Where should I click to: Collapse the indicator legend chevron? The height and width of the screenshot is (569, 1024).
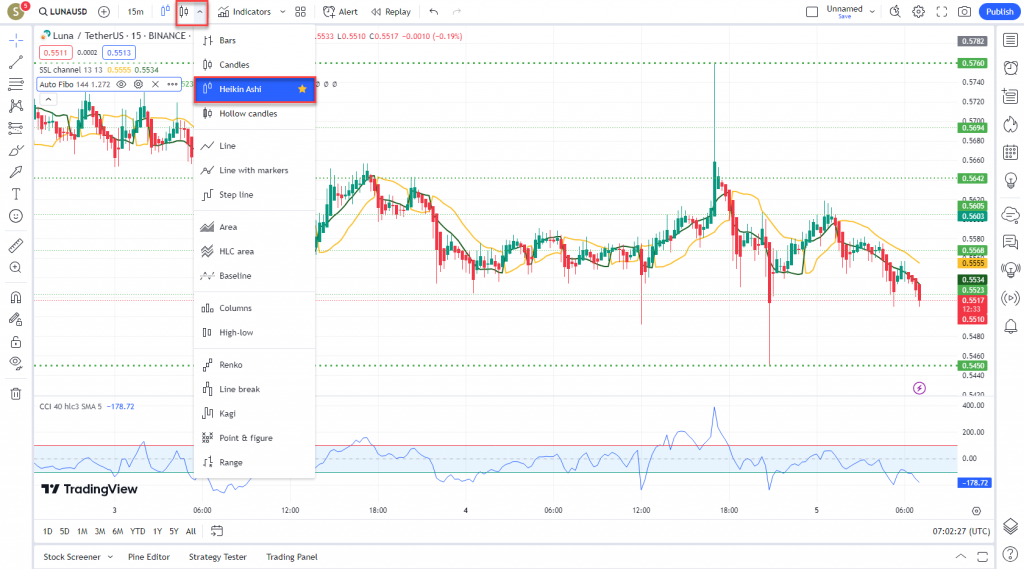48,99
